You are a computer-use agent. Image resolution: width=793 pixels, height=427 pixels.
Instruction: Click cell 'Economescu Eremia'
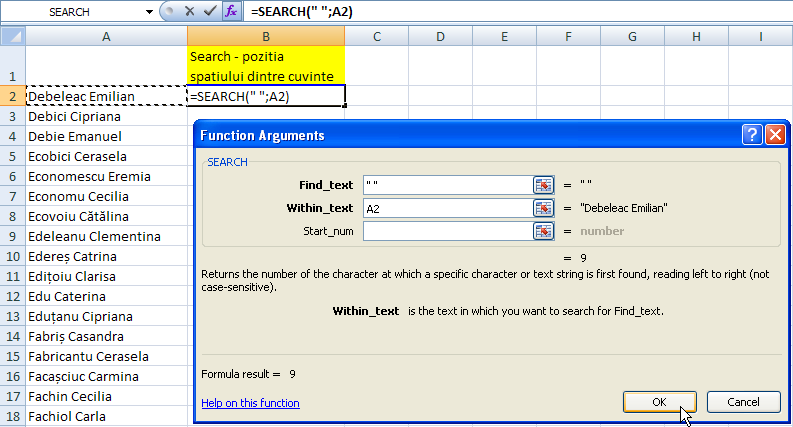coord(106,177)
